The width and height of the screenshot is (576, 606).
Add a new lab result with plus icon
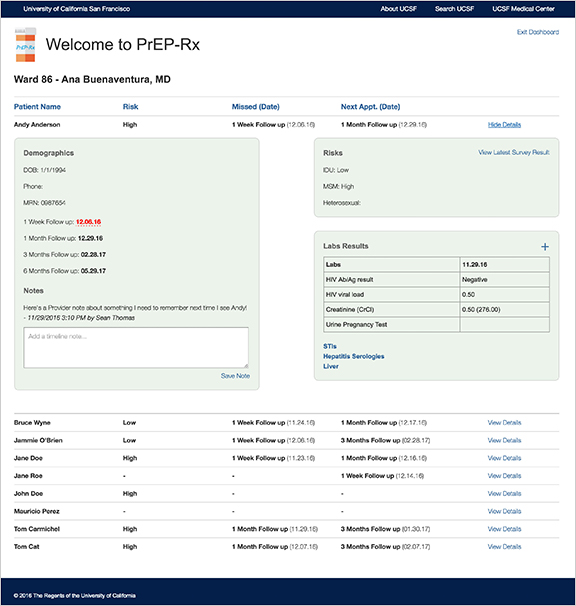click(545, 247)
